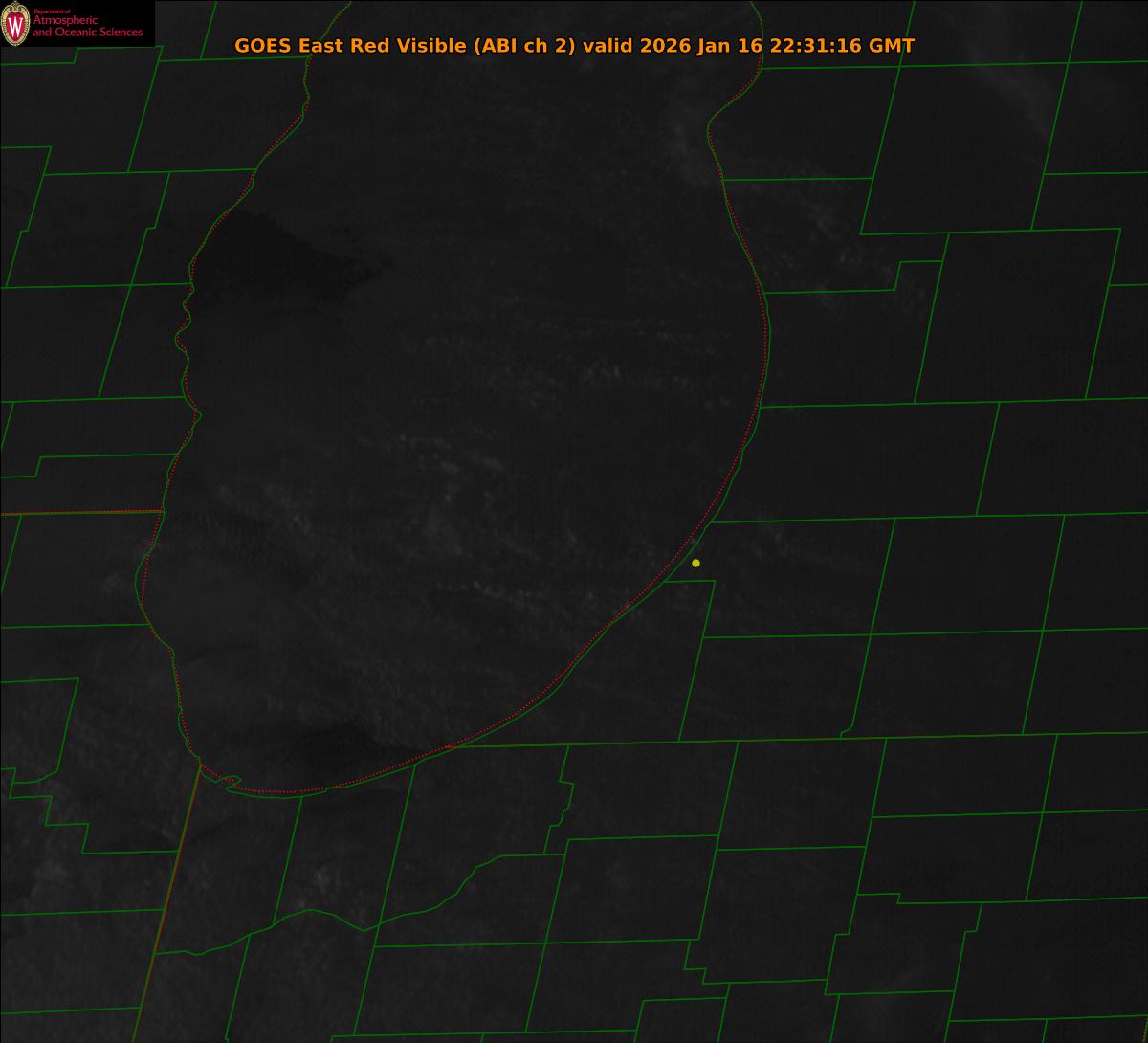The height and width of the screenshot is (1043, 1148).
Task: Click the UW crest logo icon
Action: coord(15,24)
